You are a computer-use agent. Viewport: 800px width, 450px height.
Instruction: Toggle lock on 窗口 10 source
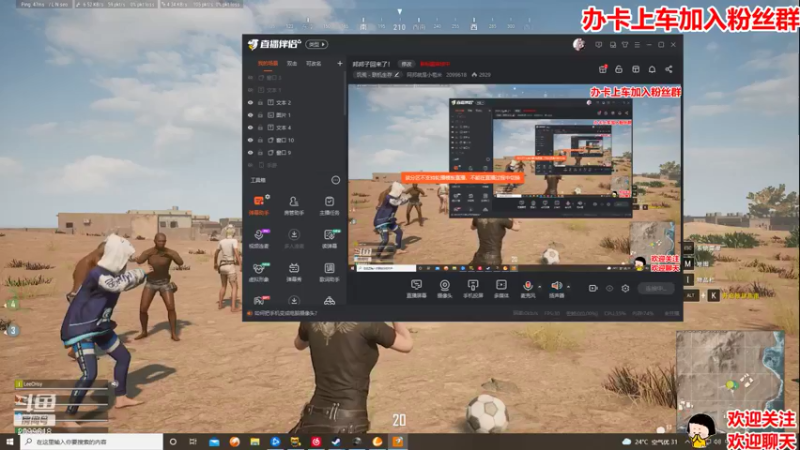[x=260, y=140]
